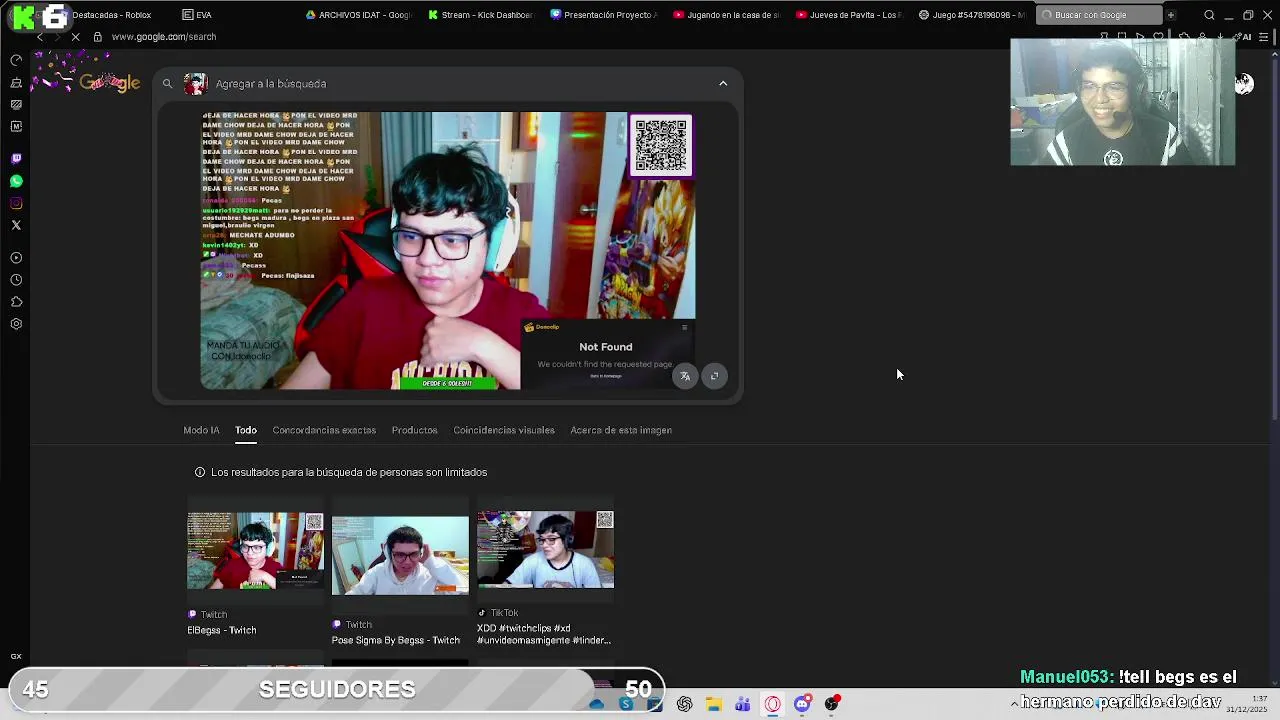
Task: Click the site security lock icon
Action: [x=97, y=37]
